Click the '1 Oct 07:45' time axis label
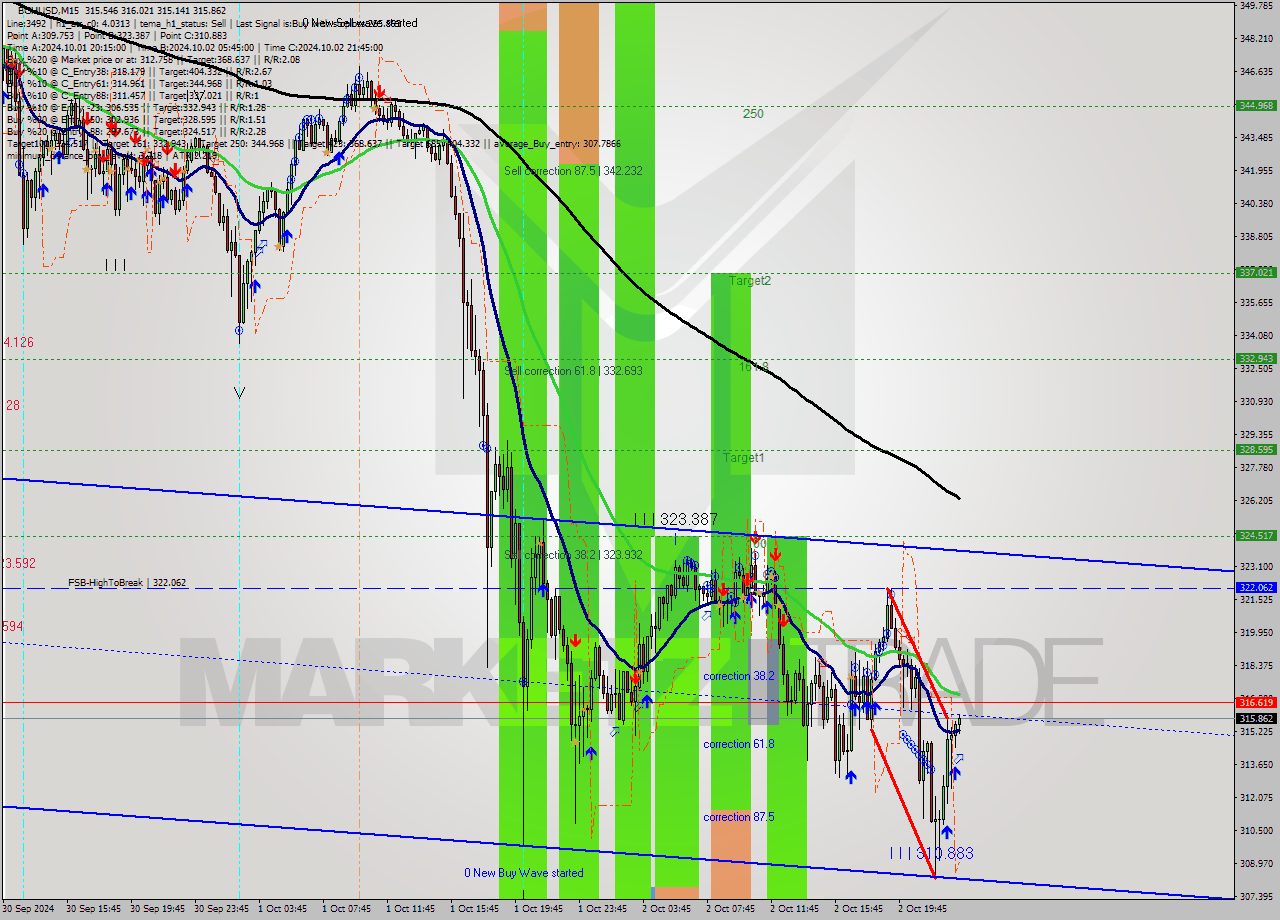 click(346, 909)
